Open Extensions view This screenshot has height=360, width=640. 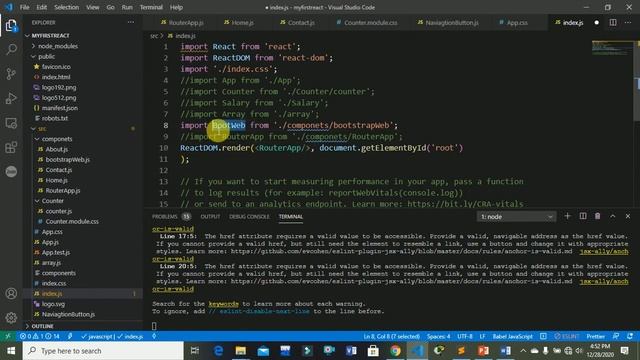tap(11, 147)
